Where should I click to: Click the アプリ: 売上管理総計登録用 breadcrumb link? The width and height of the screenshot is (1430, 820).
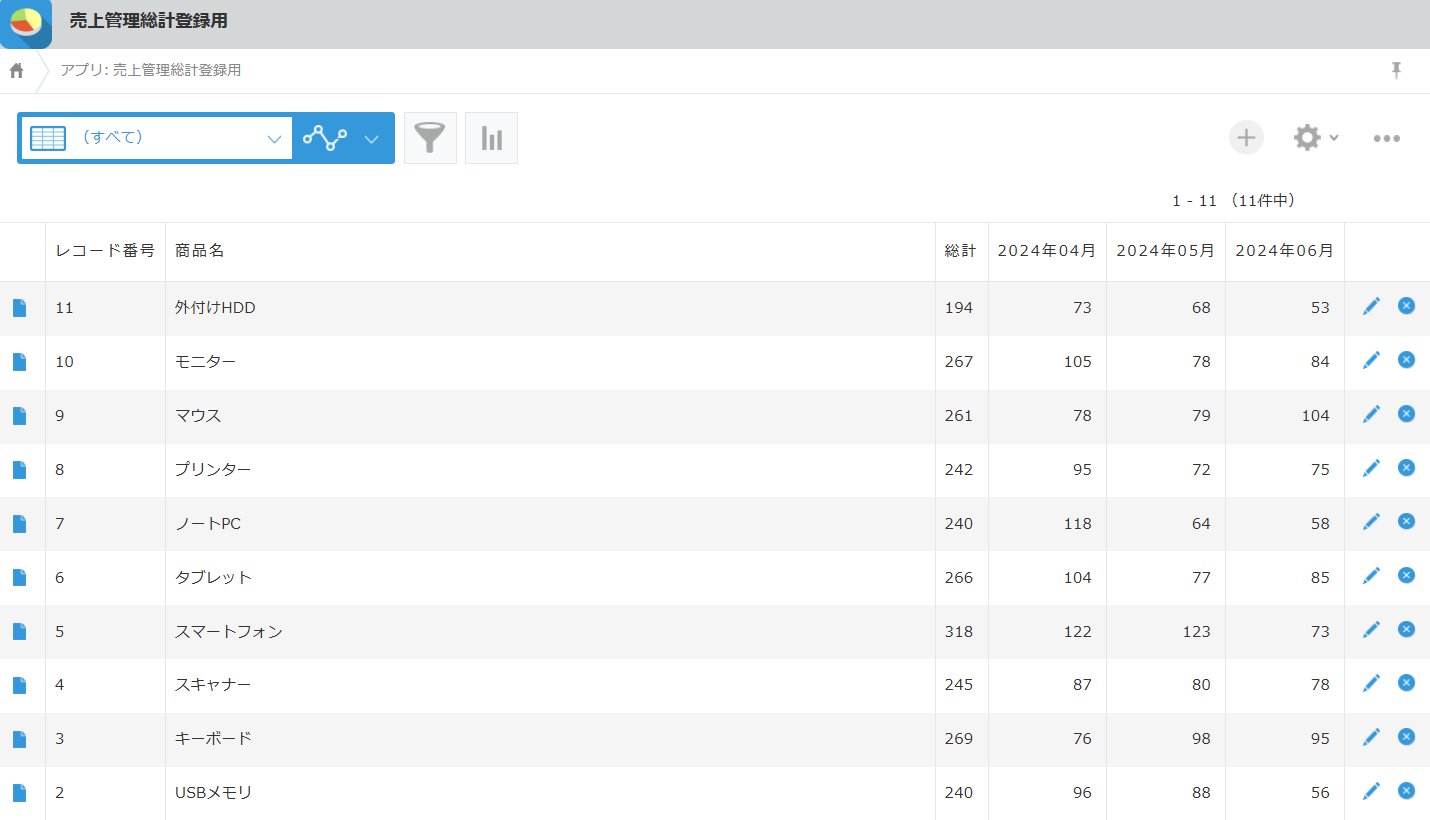coord(150,70)
